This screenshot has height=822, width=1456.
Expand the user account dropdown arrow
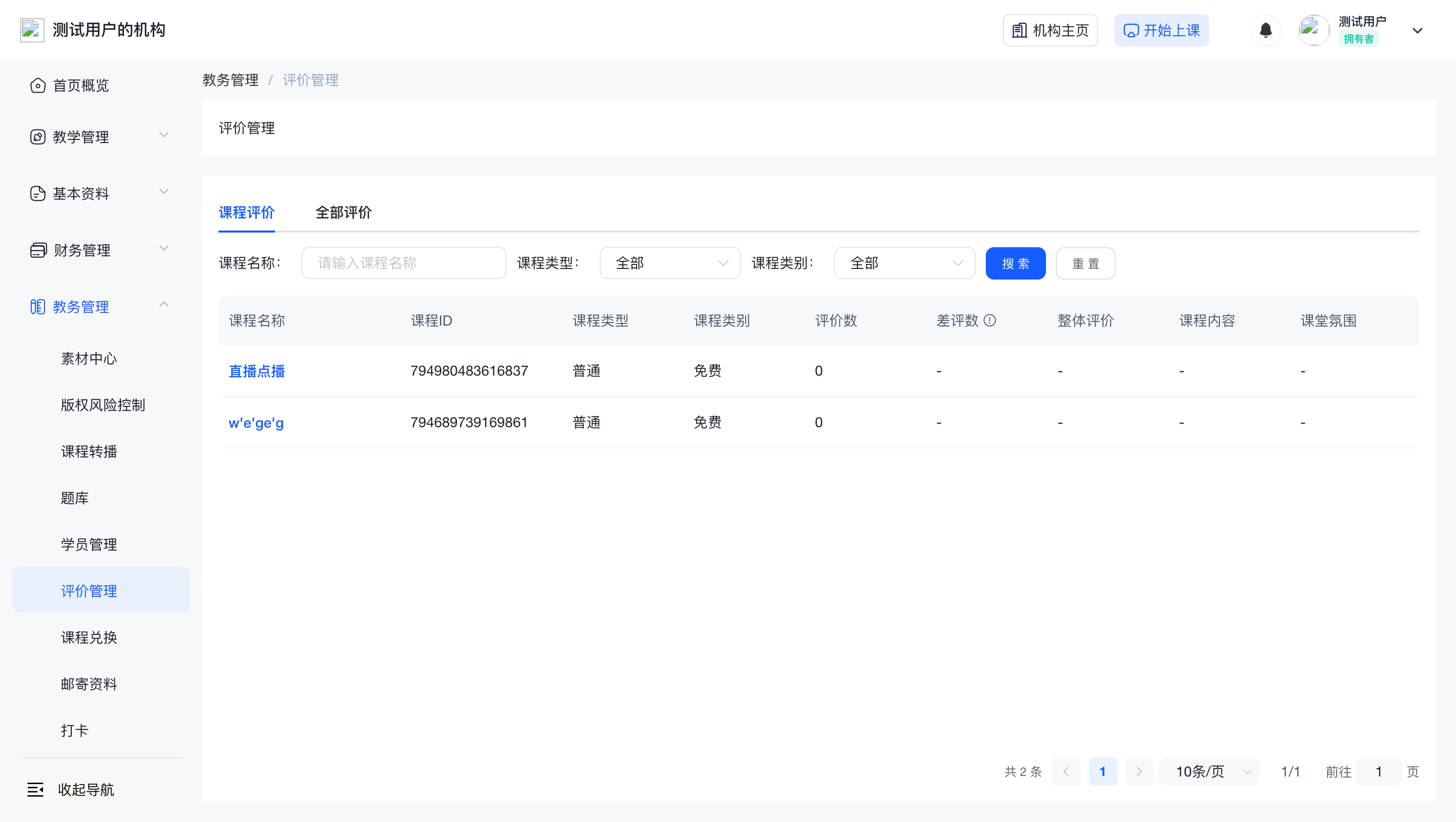tap(1417, 30)
